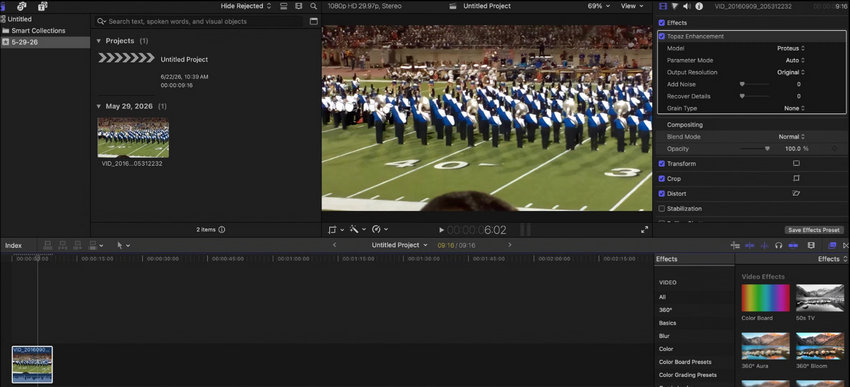Adjust the Opacity slider
The width and height of the screenshot is (850, 387).
(767, 149)
